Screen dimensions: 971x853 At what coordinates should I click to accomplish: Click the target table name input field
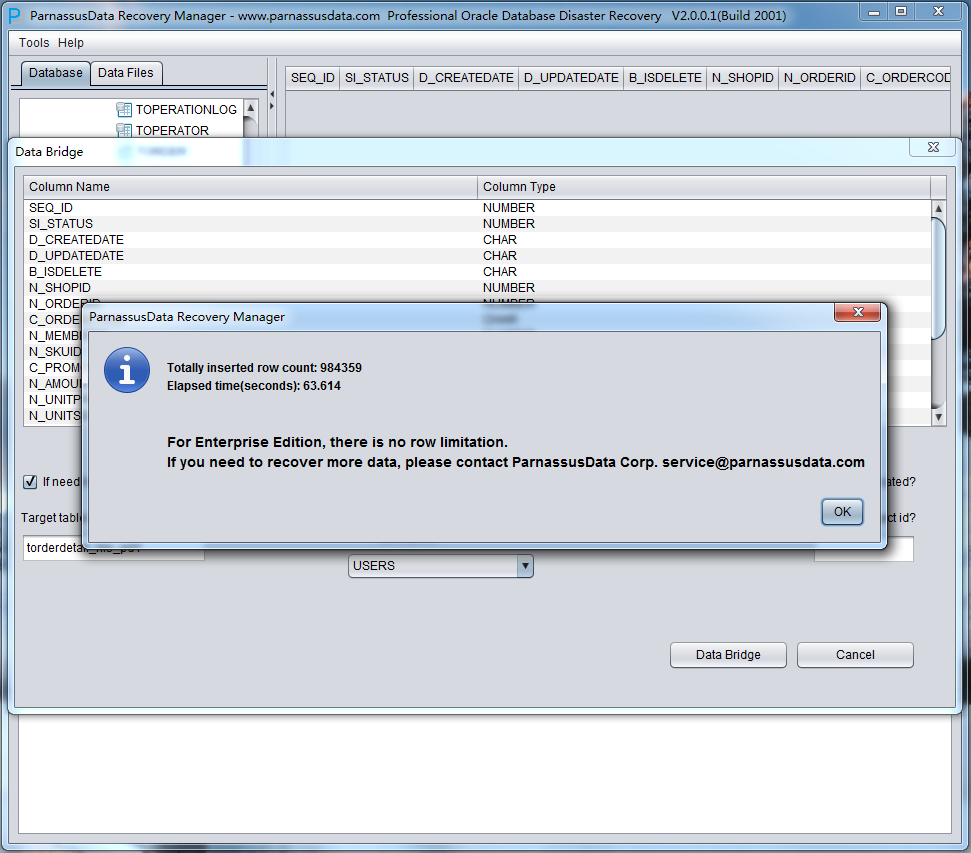click(x=113, y=549)
